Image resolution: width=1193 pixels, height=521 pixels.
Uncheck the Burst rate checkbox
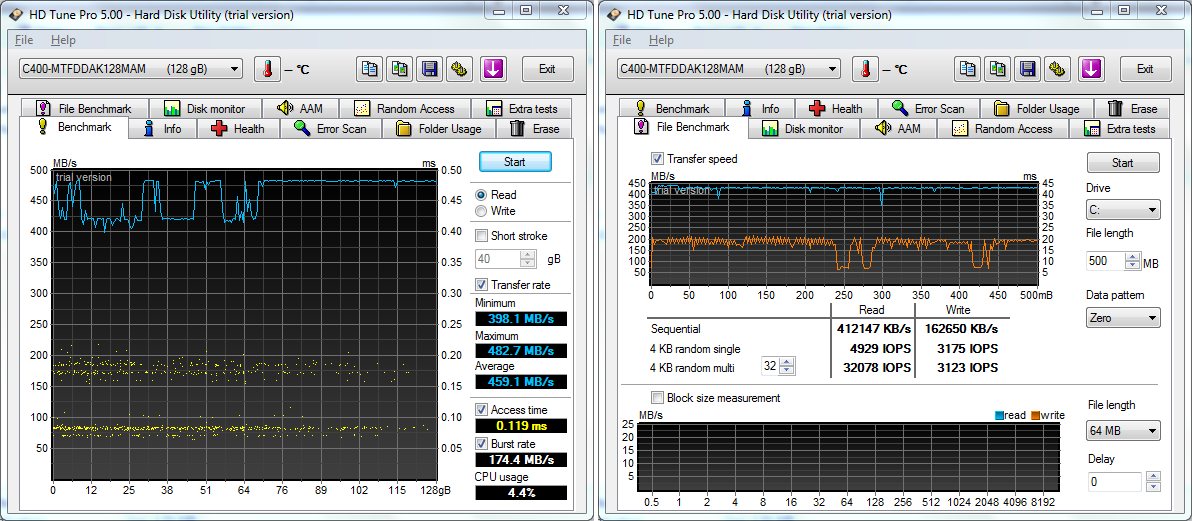pyautogui.click(x=482, y=443)
